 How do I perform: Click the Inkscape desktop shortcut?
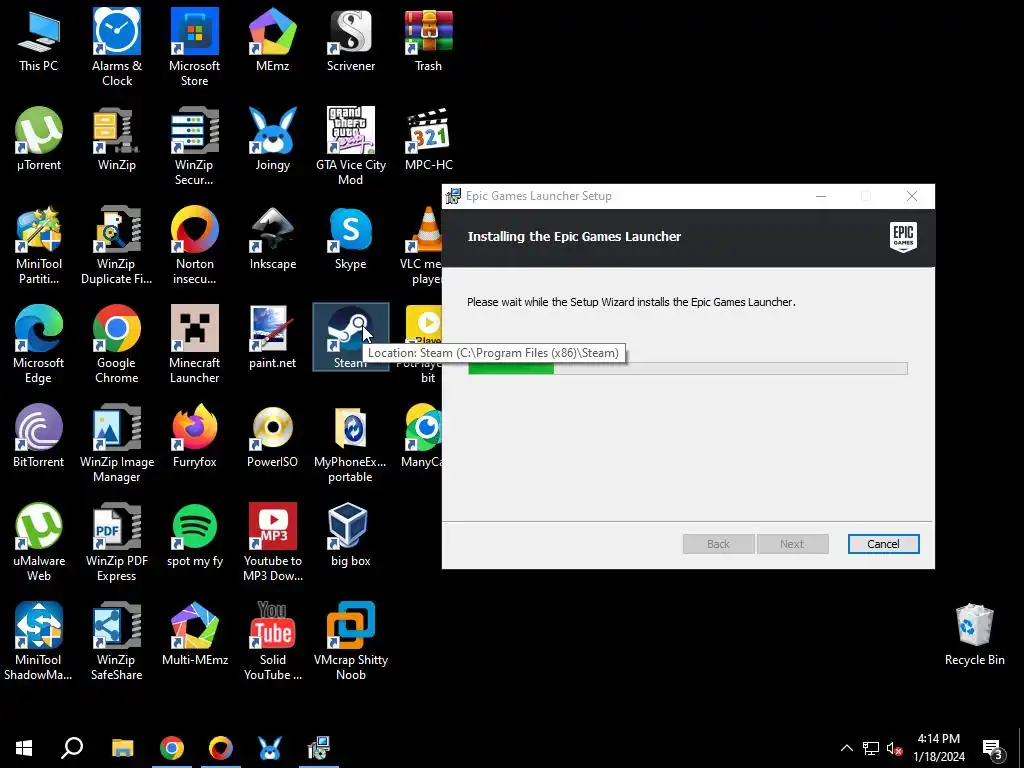(272, 238)
